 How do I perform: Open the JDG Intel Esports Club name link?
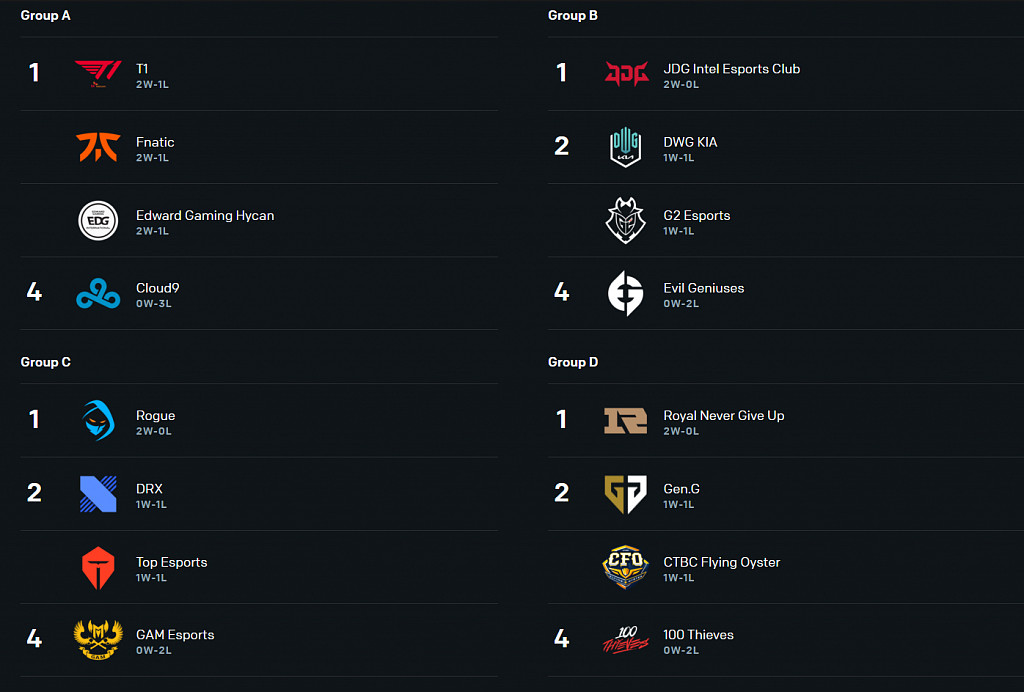click(x=731, y=69)
